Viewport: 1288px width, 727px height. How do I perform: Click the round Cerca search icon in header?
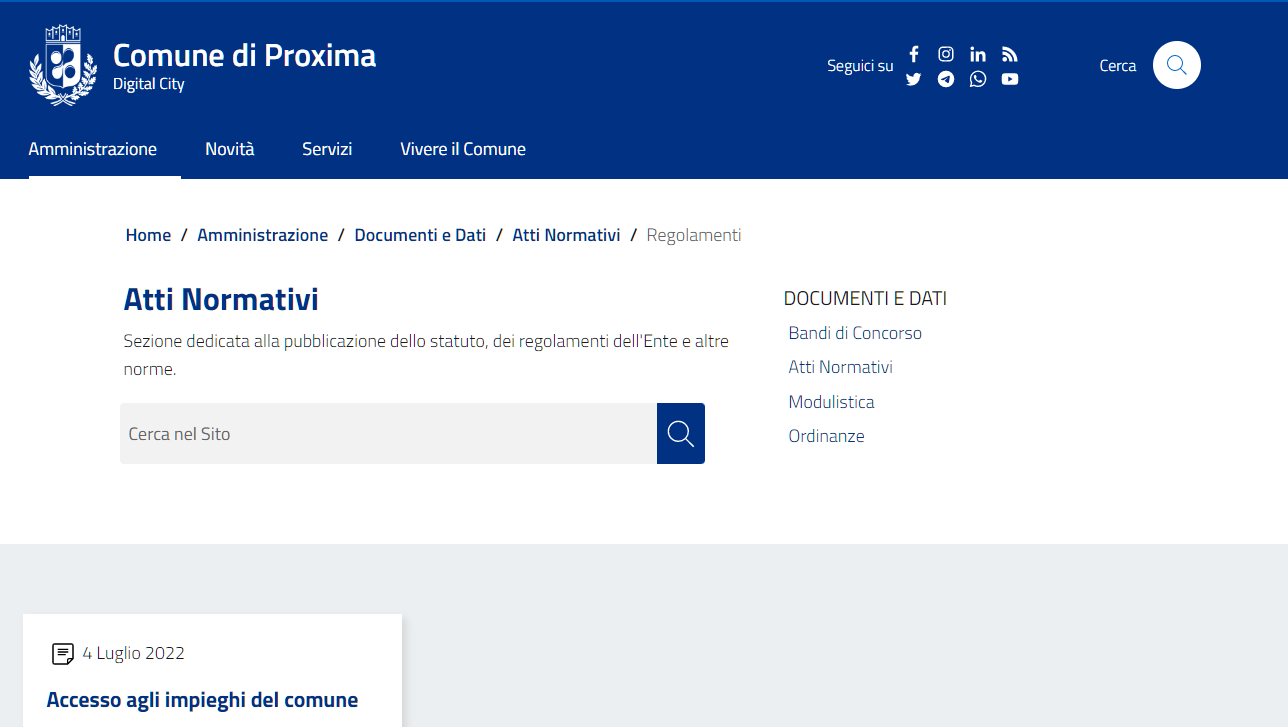(1176, 65)
